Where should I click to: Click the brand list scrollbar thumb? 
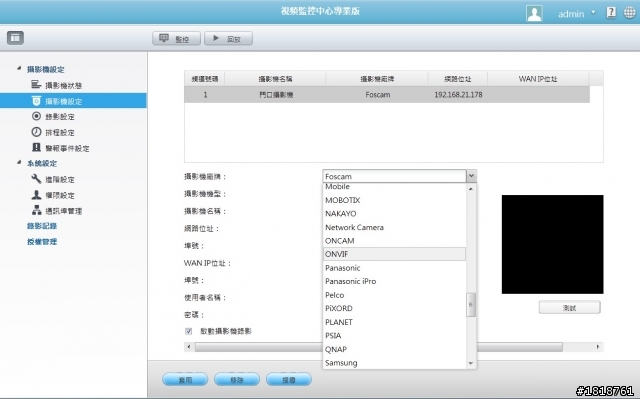pyautogui.click(x=471, y=304)
